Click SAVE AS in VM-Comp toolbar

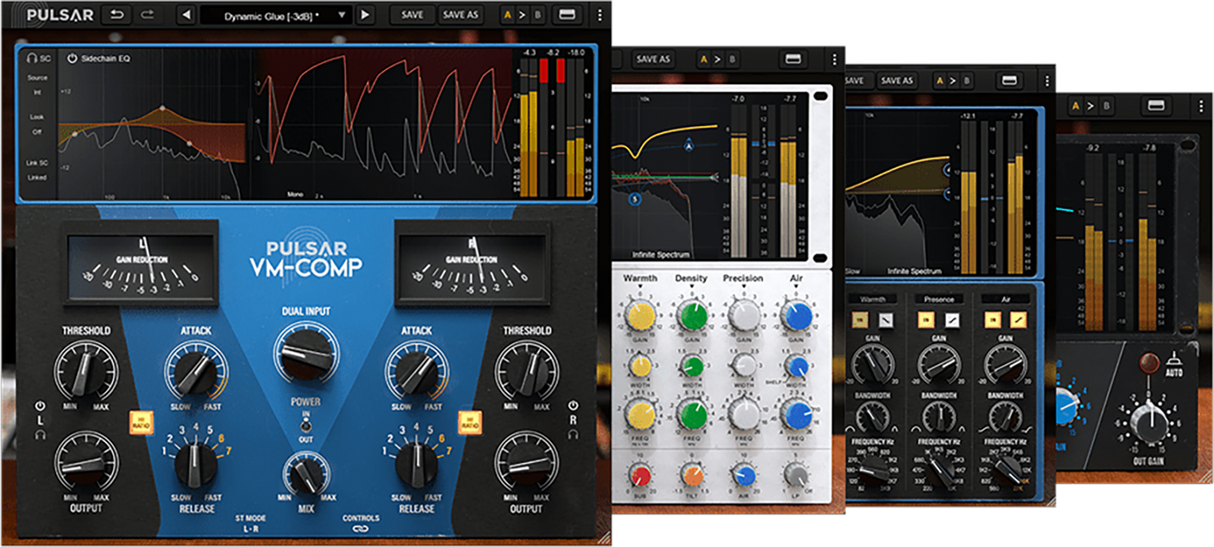(x=460, y=15)
